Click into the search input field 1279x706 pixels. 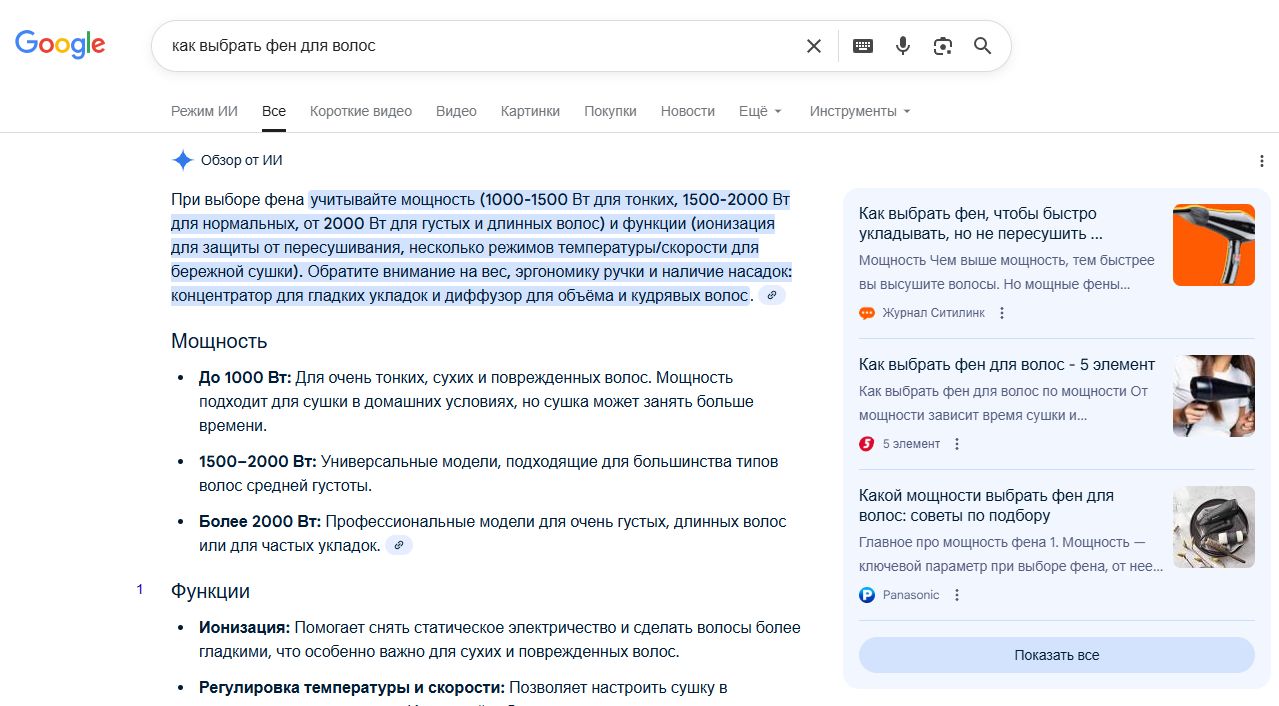480,46
